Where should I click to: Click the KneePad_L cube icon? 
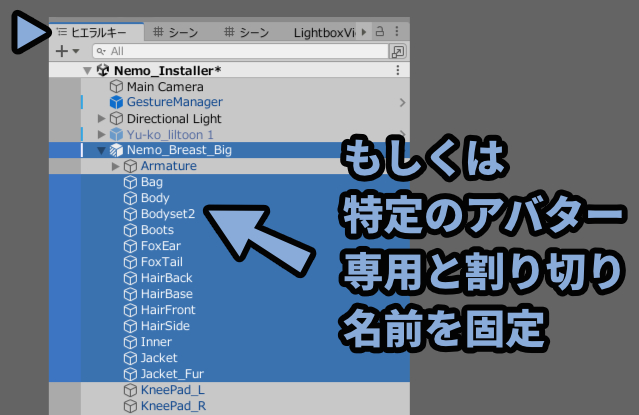point(130,390)
